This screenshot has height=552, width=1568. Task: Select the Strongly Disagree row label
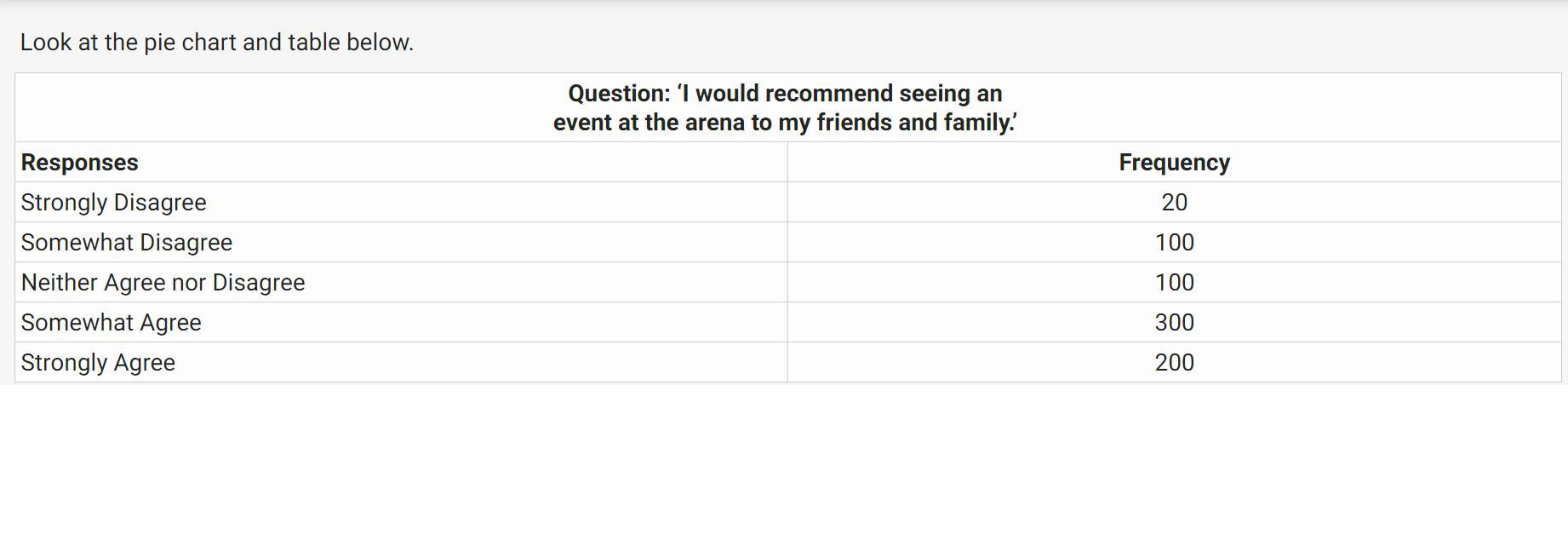[x=114, y=203]
